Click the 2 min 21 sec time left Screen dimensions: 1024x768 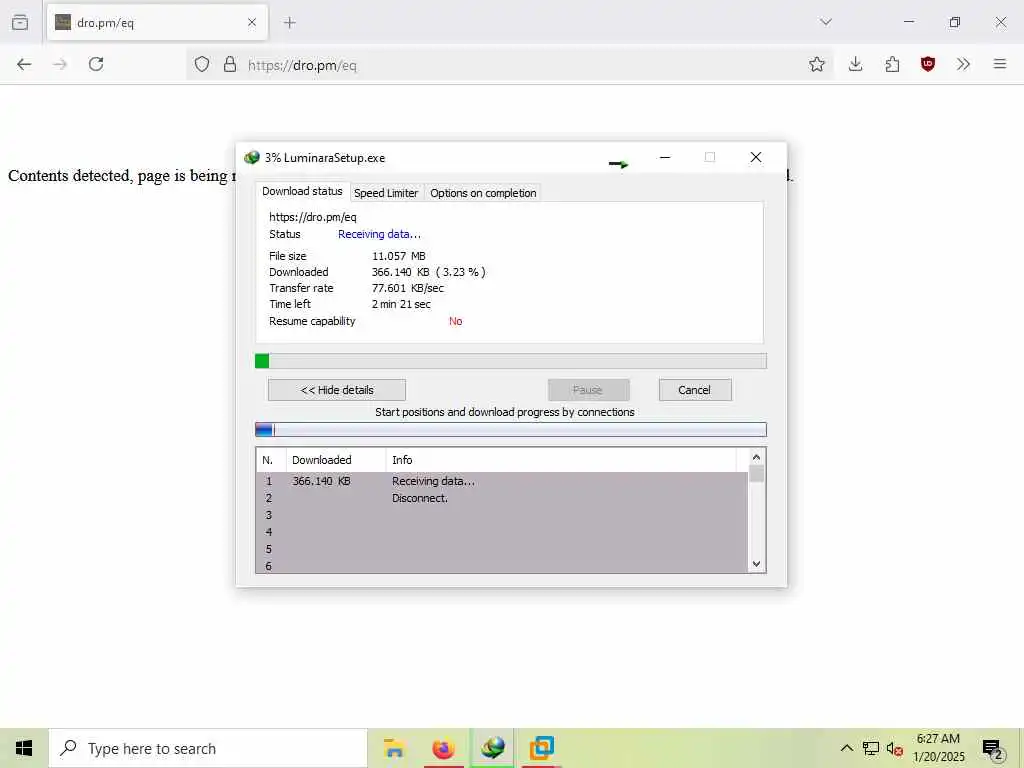pos(401,304)
